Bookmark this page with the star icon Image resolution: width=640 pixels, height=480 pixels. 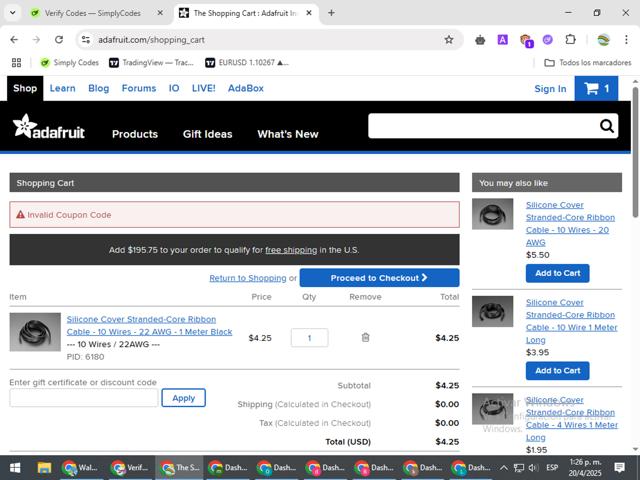[449, 40]
